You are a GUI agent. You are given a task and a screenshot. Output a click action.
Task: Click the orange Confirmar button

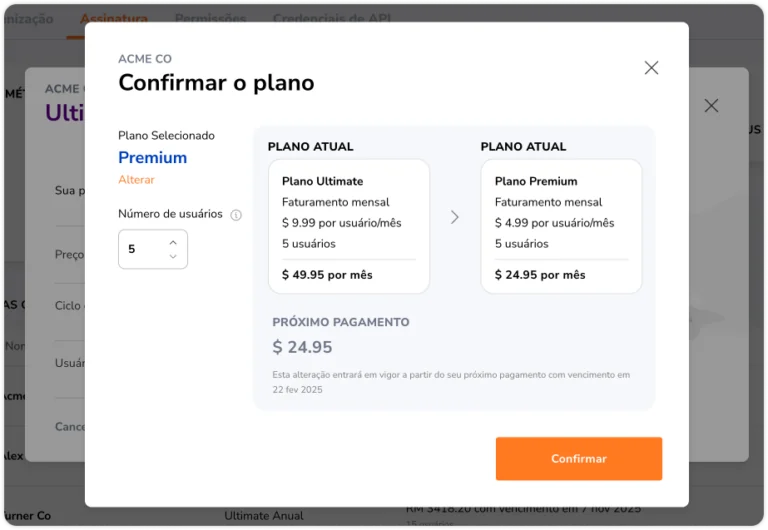[x=578, y=458]
